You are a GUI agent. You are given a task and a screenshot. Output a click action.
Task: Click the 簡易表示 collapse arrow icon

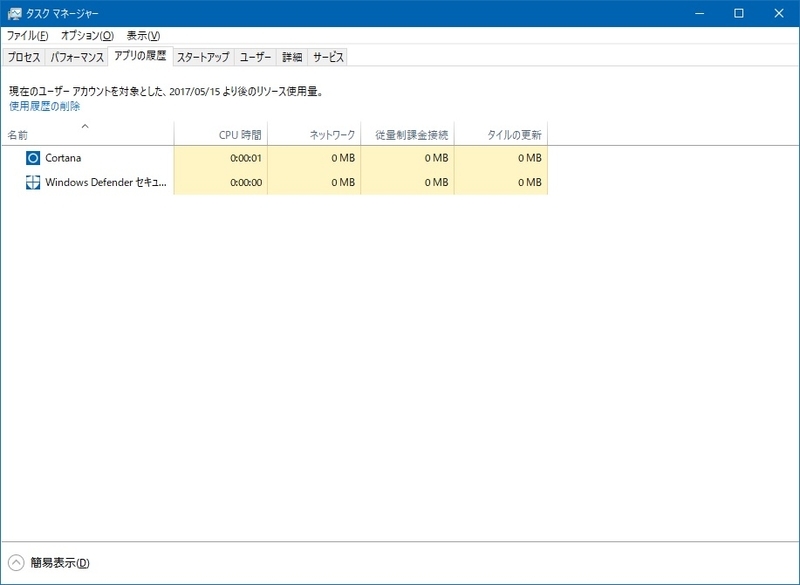[x=16, y=563]
